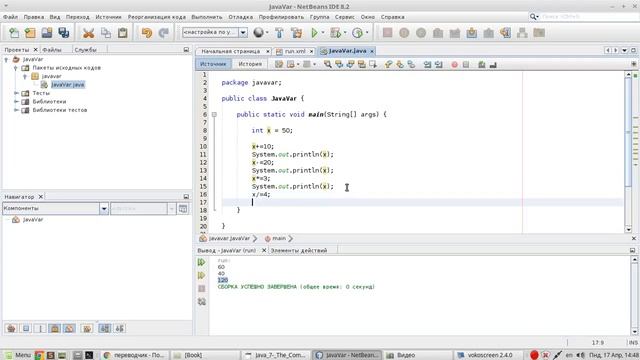Switch to the Файлы panel tab
This screenshot has width=640, height=360.
tap(52, 50)
